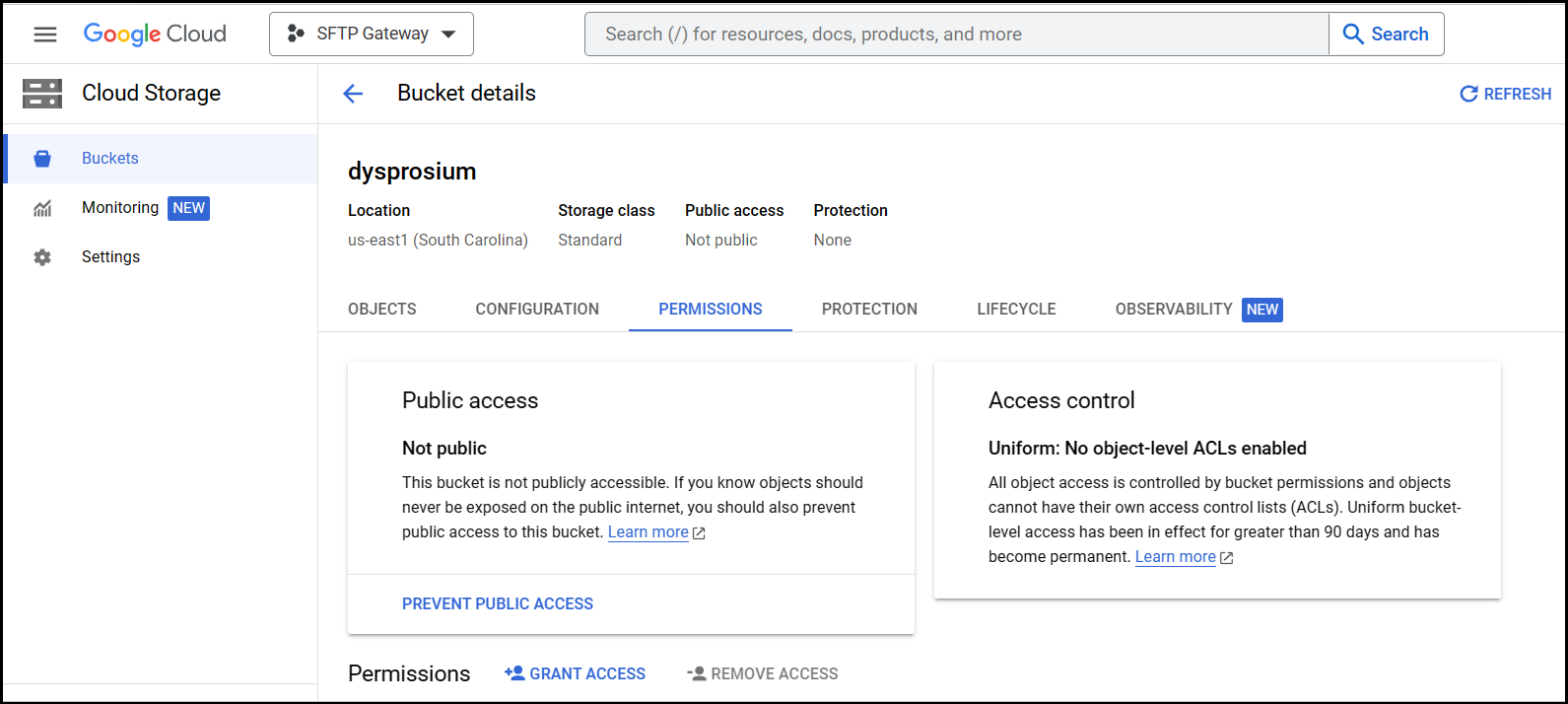Click PREVENT PUBLIC ACCESS button

[498, 603]
